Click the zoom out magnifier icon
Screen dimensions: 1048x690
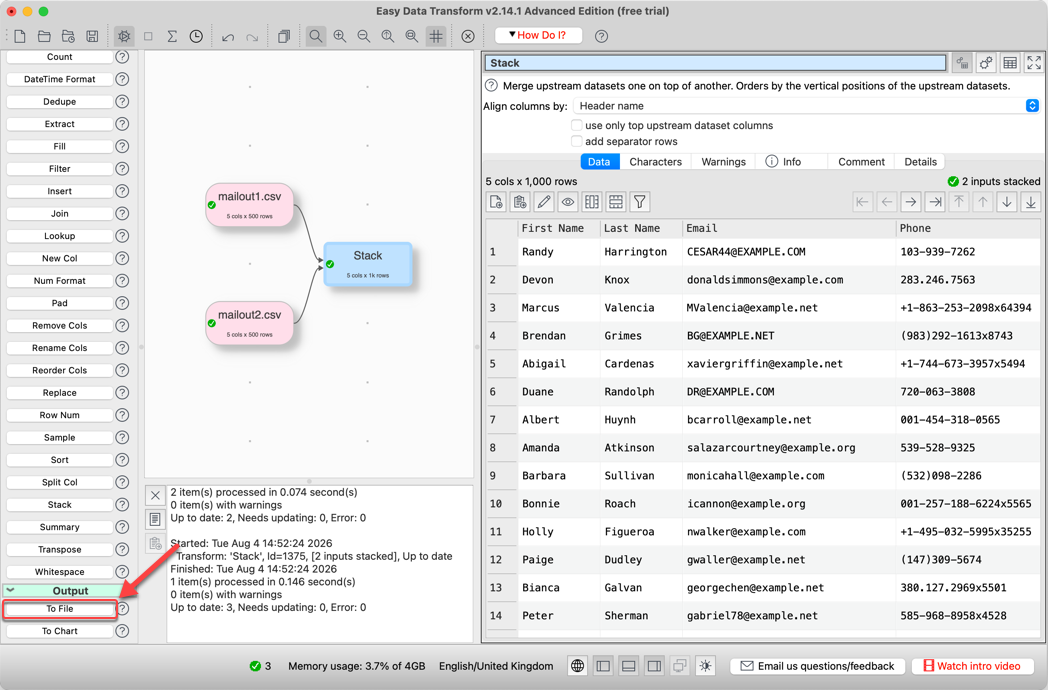pos(364,36)
